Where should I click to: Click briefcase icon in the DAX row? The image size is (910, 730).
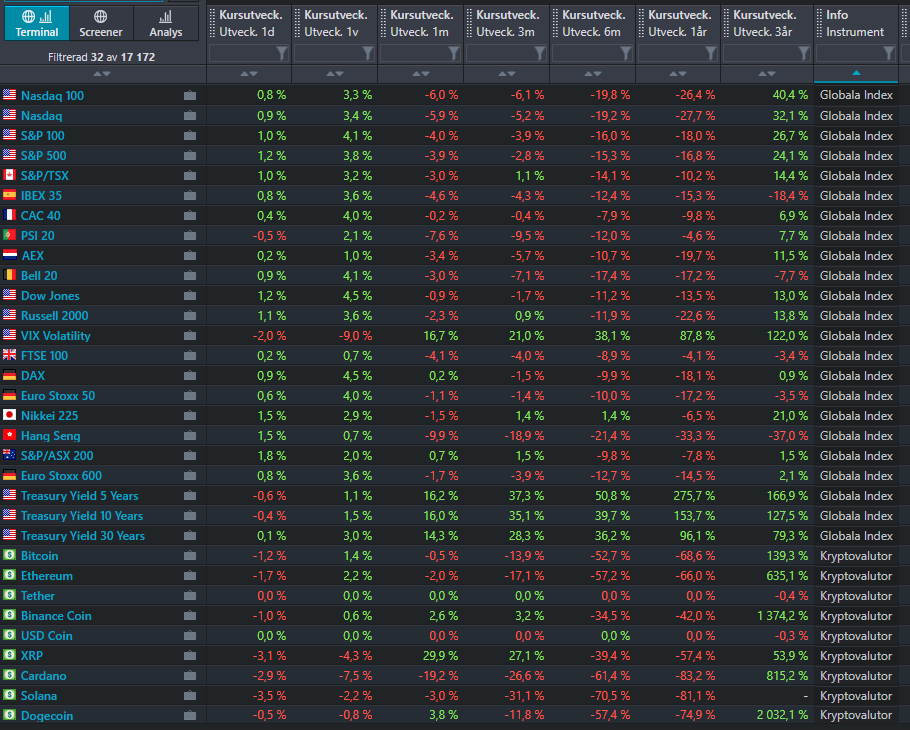(x=190, y=376)
